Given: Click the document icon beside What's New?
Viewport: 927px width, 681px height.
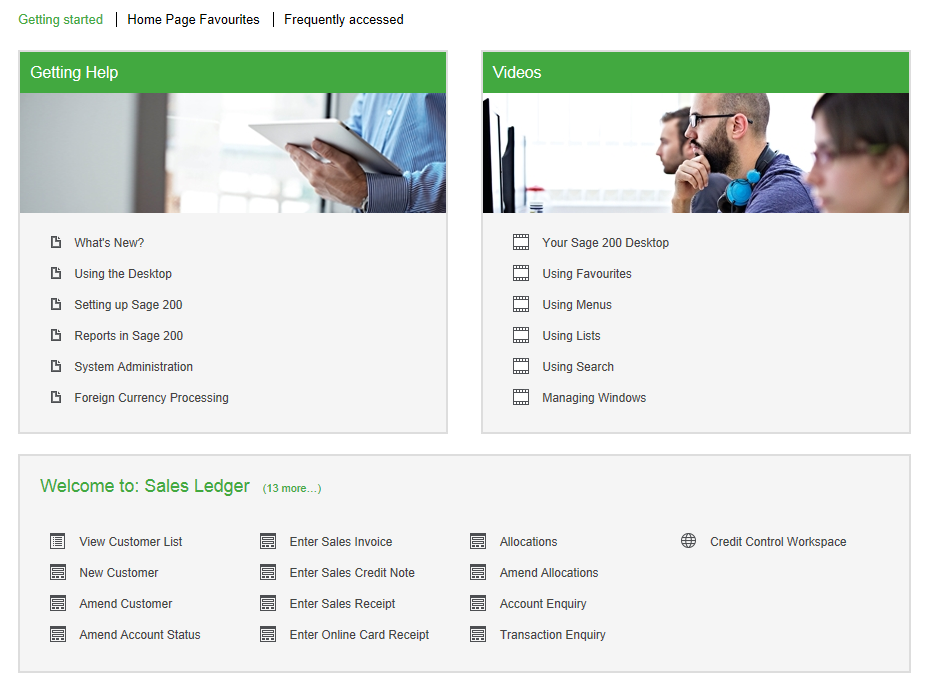Looking at the screenshot, I should pyautogui.click(x=57, y=242).
